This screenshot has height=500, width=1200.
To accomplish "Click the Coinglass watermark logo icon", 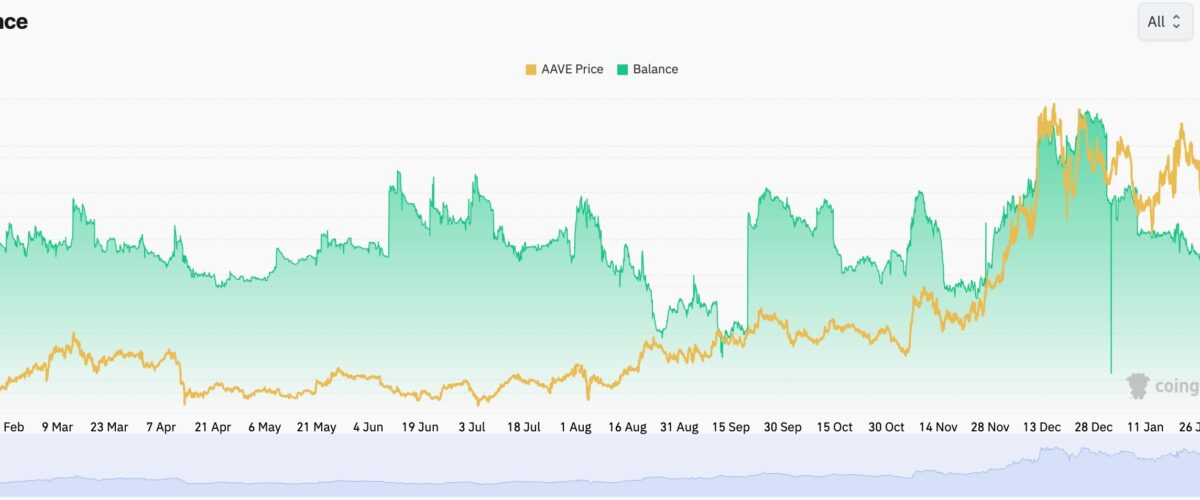I will coord(1138,386).
